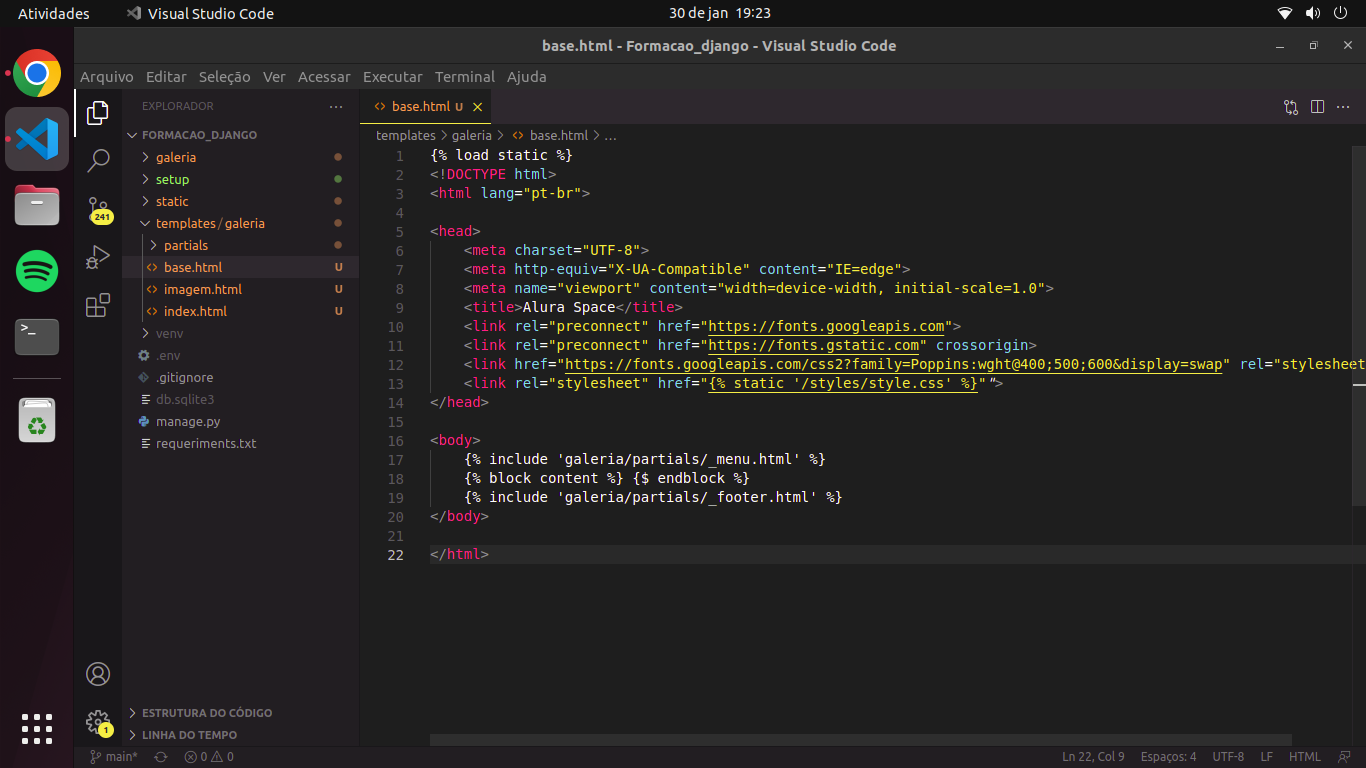Image resolution: width=1366 pixels, height=768 pixels.
Task: Change encoding via UTF-8 status item
Action: pyautogui.click(x=1228, y=757)
